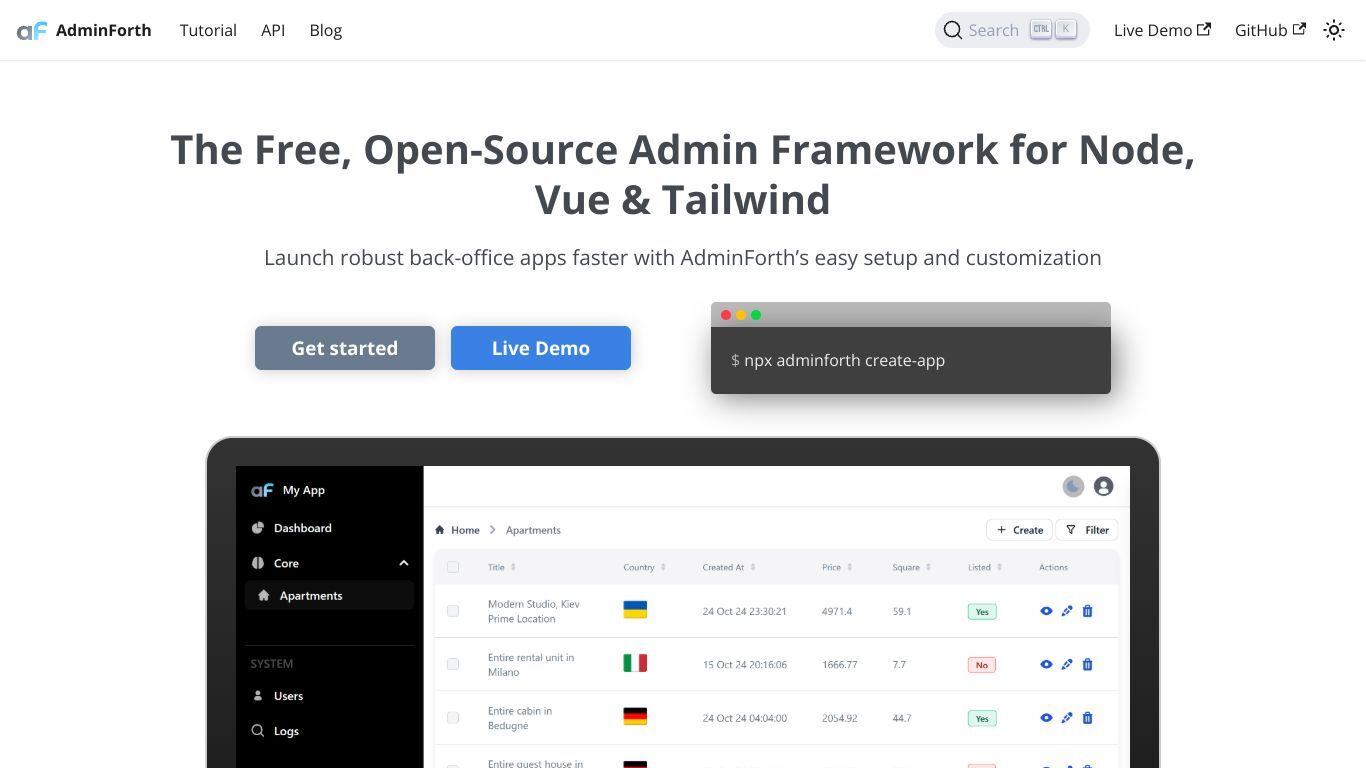1366x768 pixels.
Task: Click the Italy flag in Milano row
Action: pos(635,663)
